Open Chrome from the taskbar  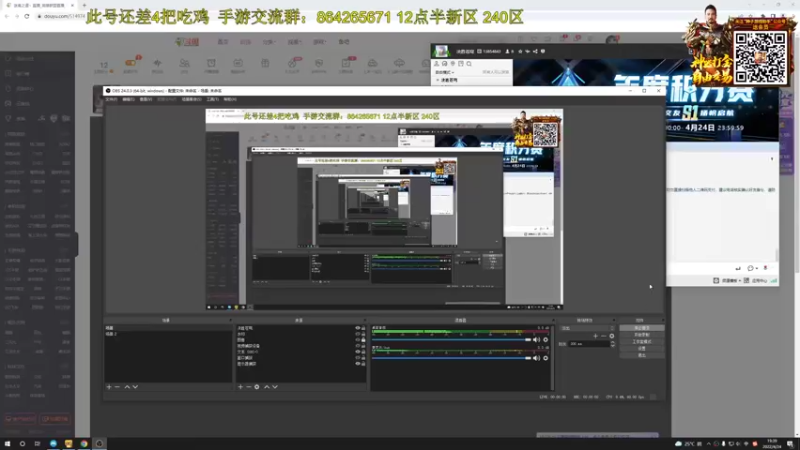[84, 444]
